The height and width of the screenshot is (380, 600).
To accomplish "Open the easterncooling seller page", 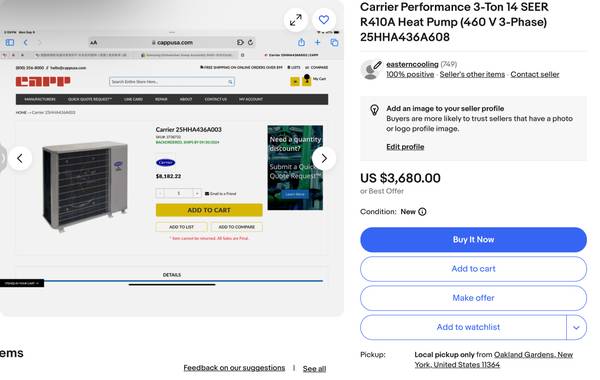I will [412, 64].
